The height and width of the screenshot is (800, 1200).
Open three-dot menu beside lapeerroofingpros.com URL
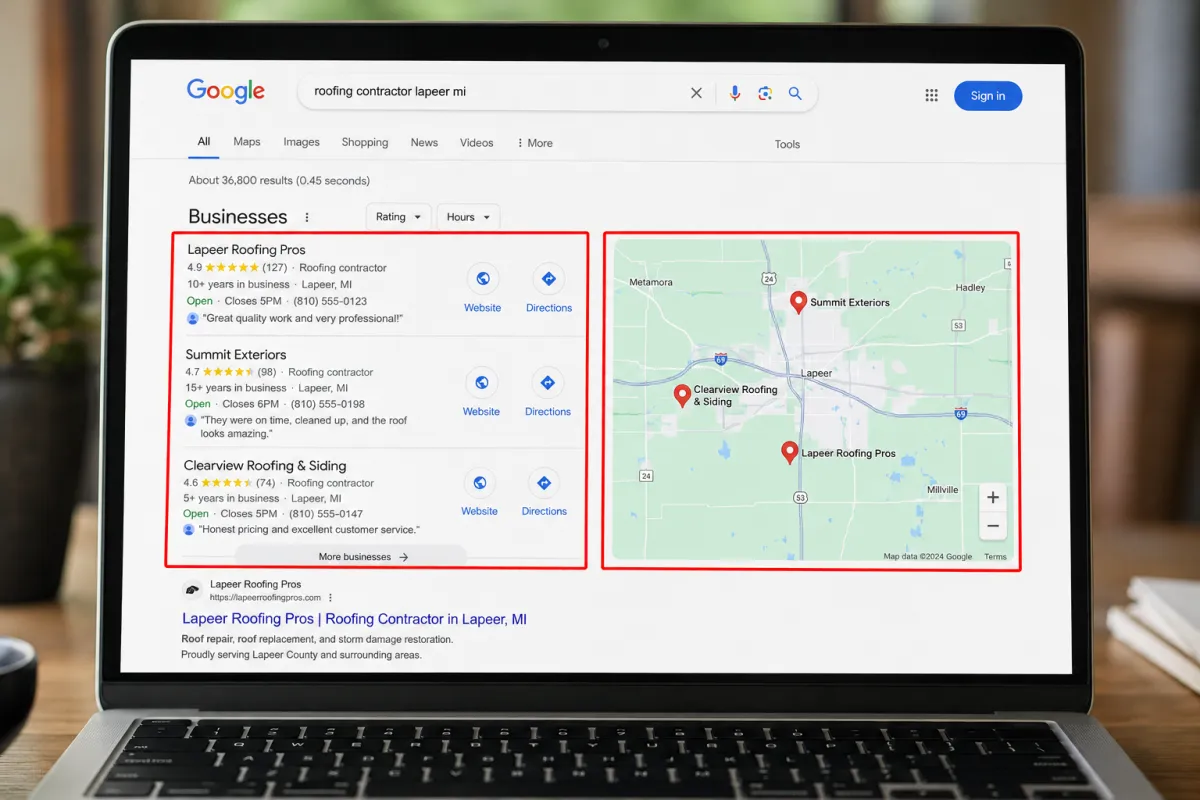330,598
